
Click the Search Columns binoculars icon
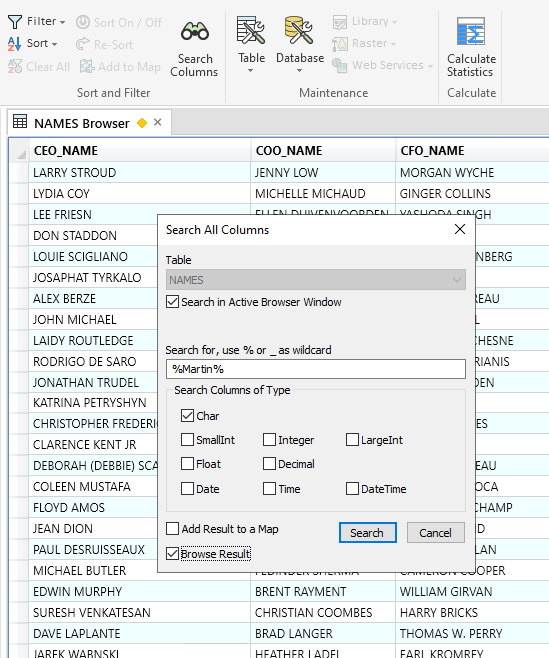[x=195, y=31]
